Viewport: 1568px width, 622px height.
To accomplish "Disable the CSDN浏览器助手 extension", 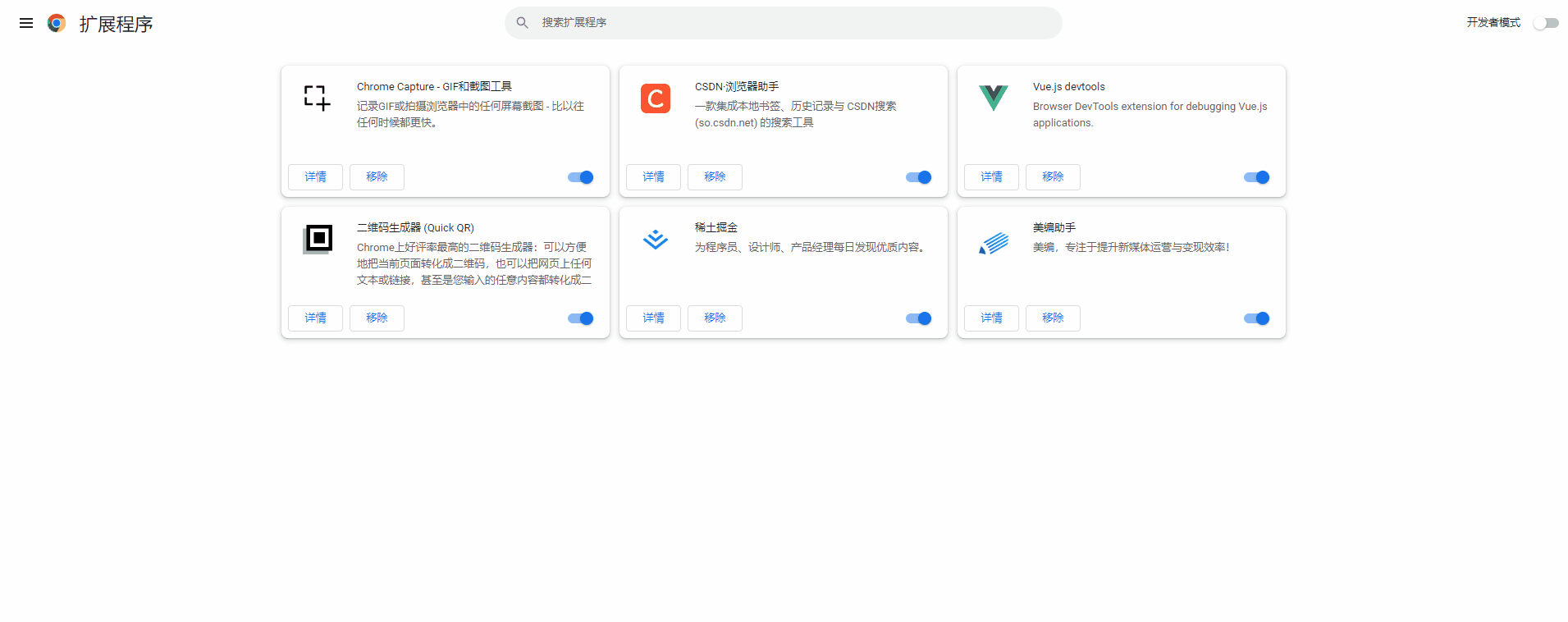I will pyautogui.click(x=919, y=177).
